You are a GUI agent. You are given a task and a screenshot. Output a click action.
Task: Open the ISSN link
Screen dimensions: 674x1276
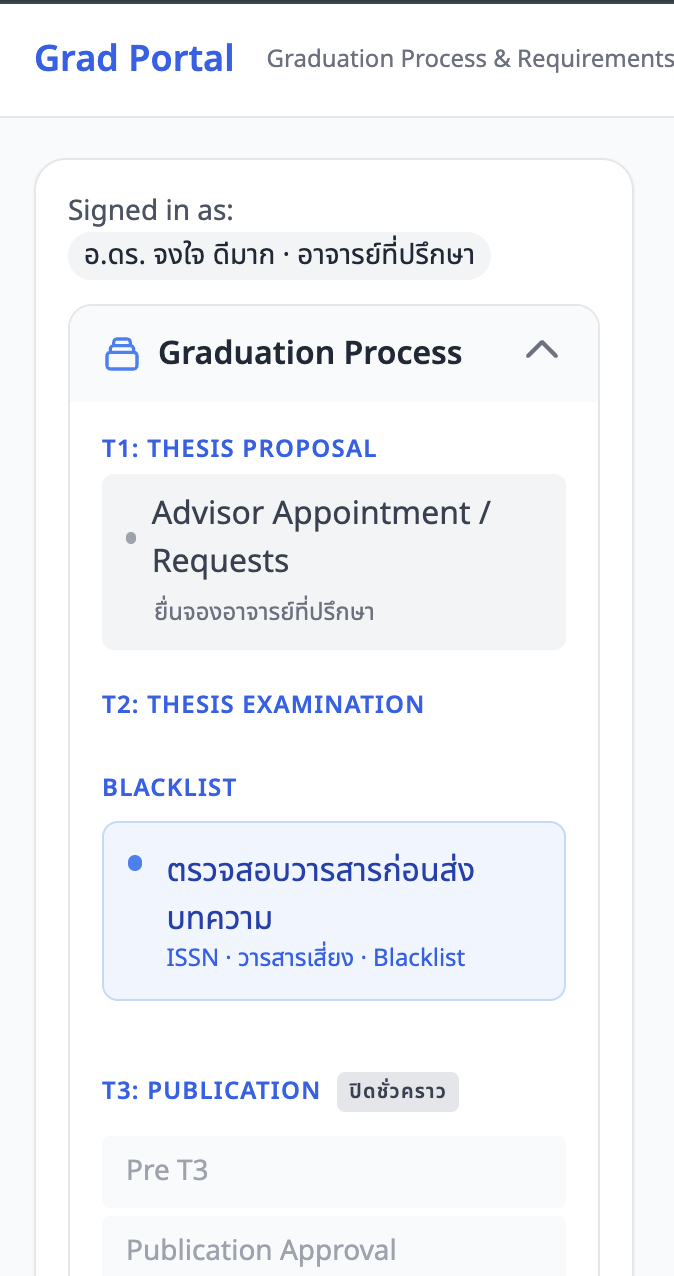click(x=184, y=957)
